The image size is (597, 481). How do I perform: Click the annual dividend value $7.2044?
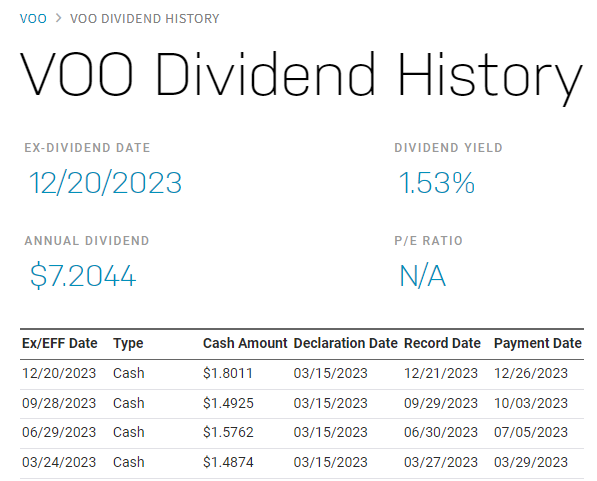[83, 276]
